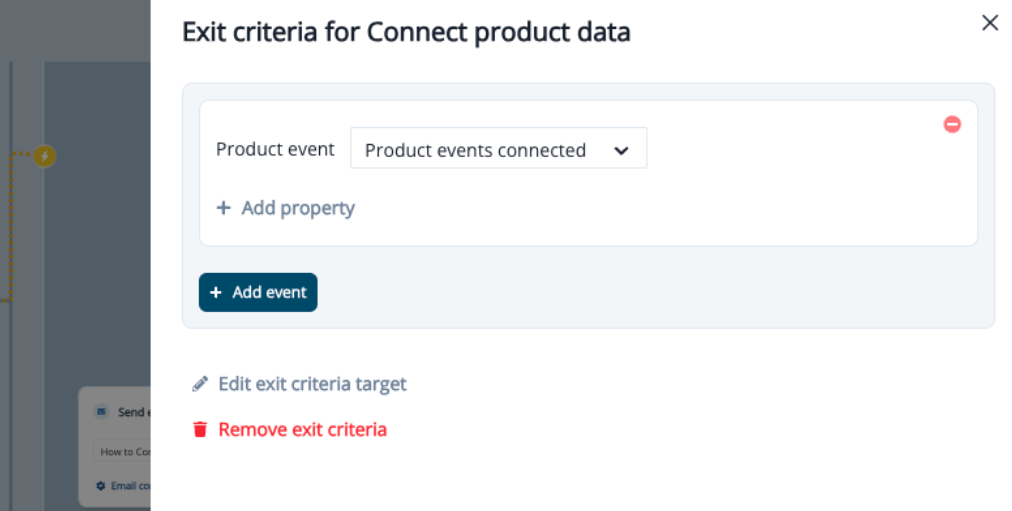Open Edit exit criteria target

coord(312,384)
